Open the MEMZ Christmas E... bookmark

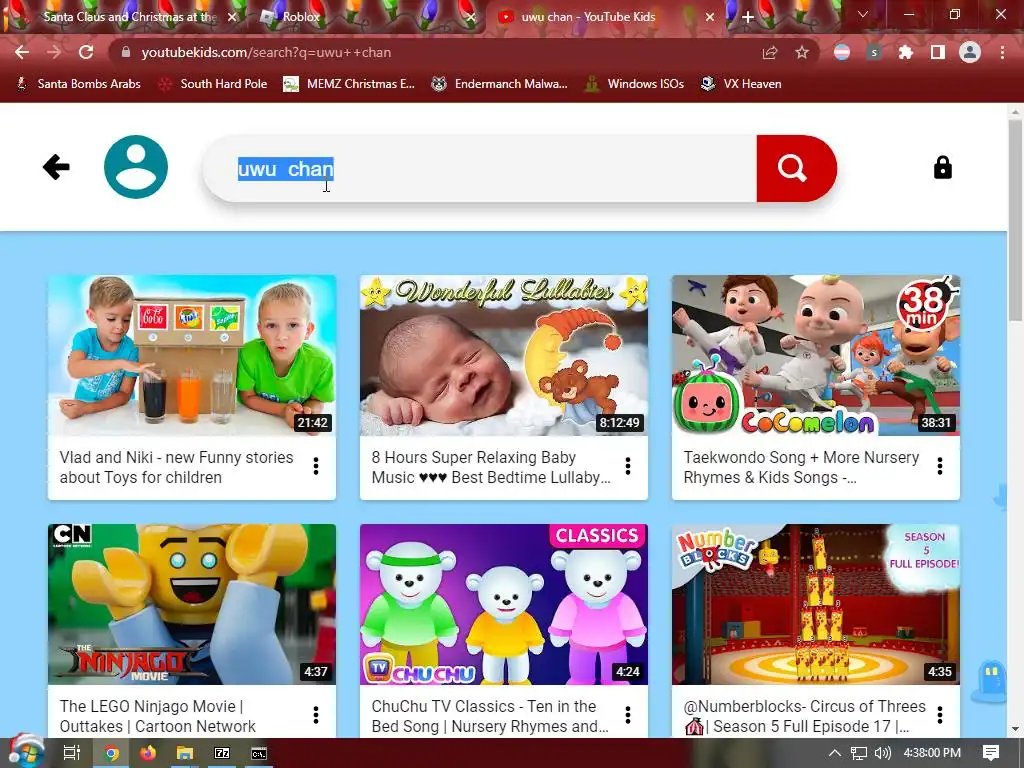click(x=349, y=84)
